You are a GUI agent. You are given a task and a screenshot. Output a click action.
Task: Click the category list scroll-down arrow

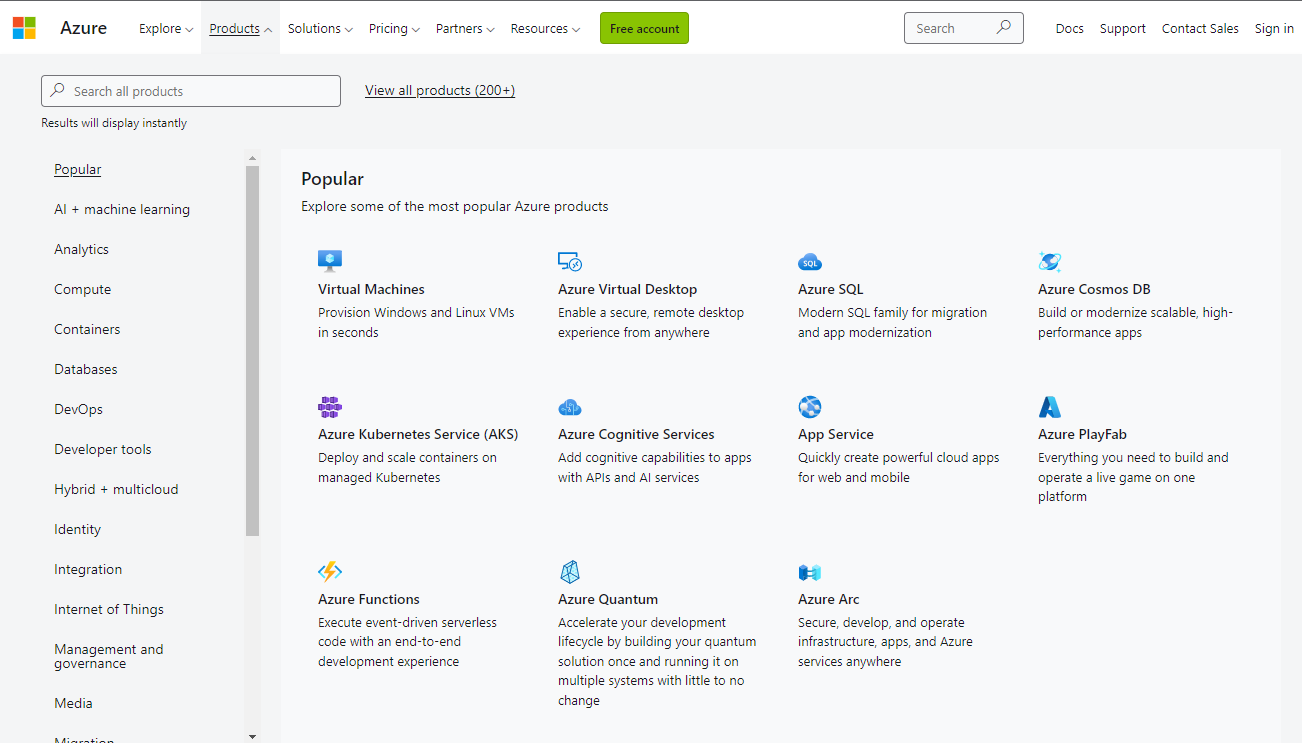click(252, 736)
